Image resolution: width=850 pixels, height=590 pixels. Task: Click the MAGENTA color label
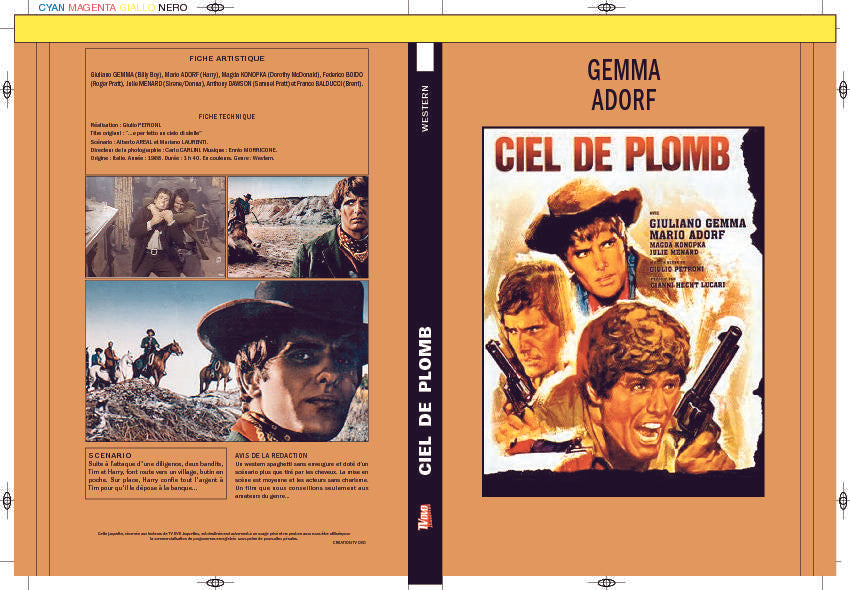(x=92, y=8)
